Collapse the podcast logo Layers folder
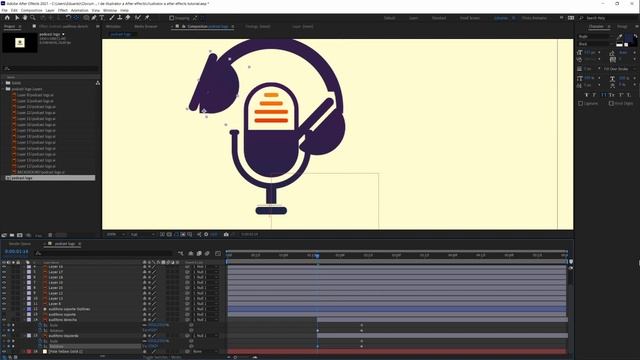 [4, 89]
